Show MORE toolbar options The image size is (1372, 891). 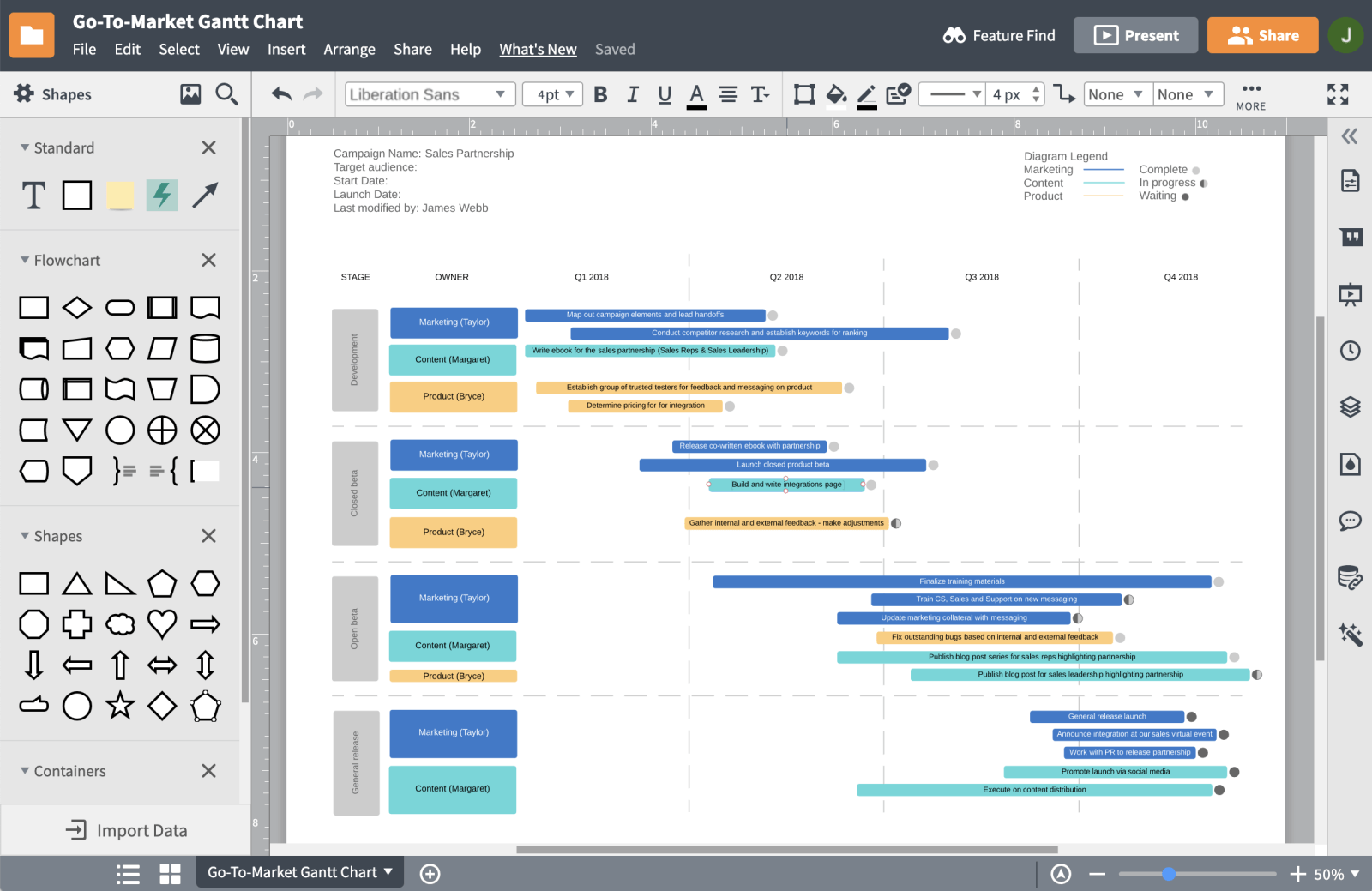point(1251,96)
